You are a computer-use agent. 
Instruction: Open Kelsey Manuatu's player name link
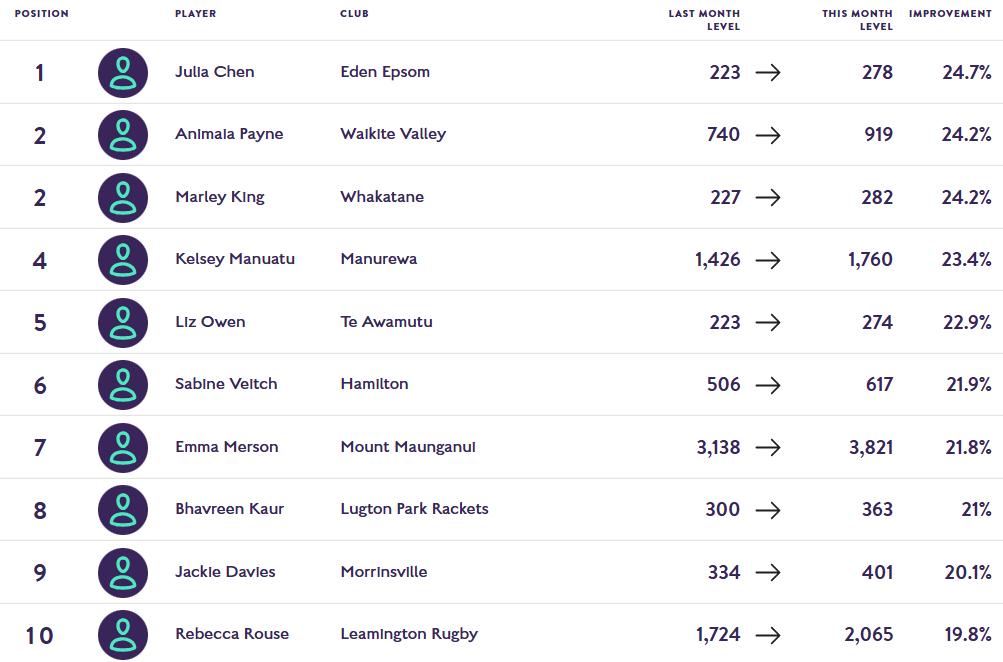pos(235,259)
